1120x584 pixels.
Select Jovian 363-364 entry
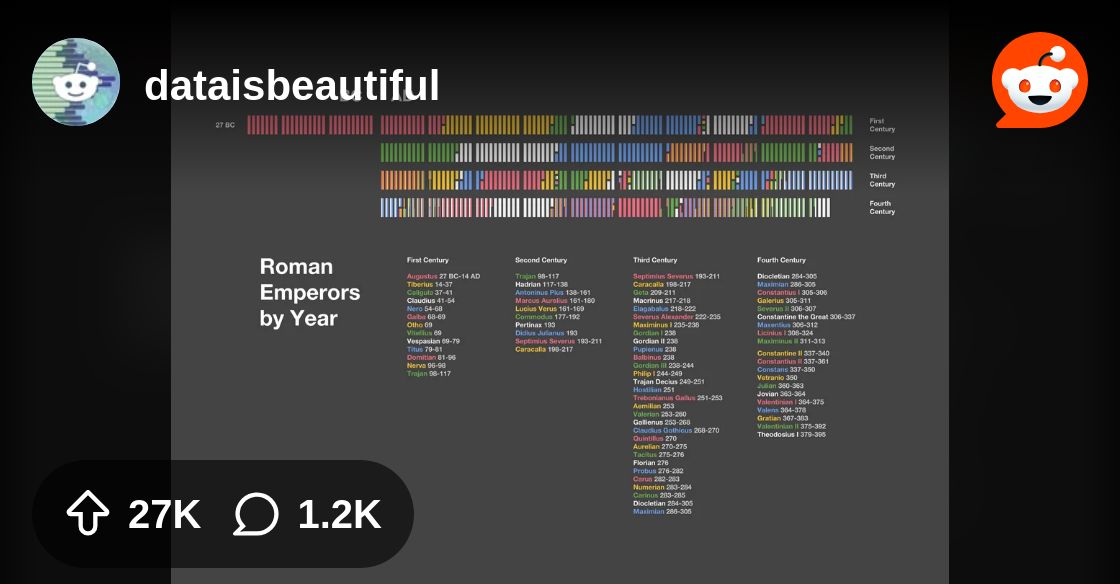[781, 393]
